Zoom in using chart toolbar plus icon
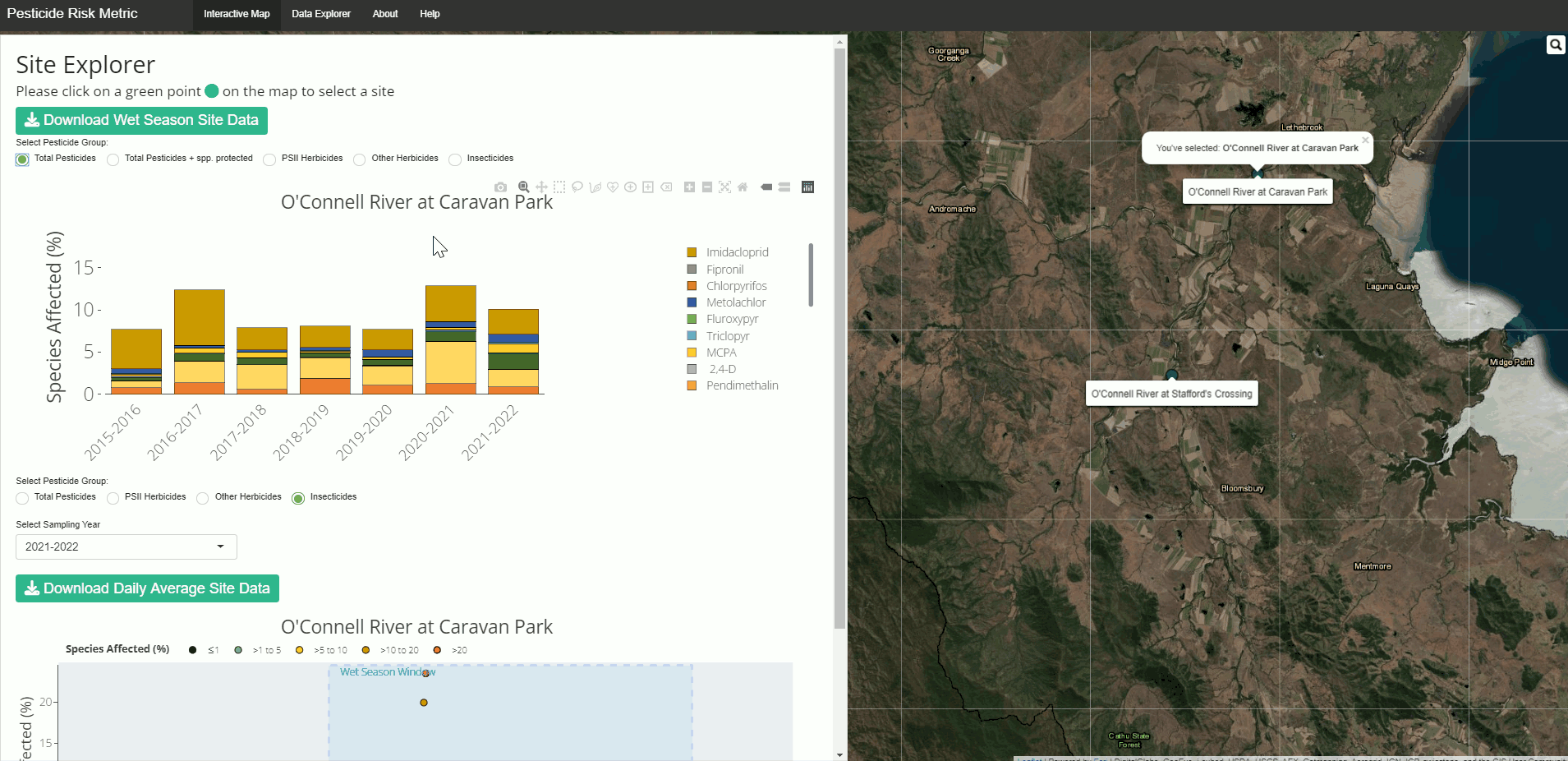This screenshot has width=1568, height=761. click(689, 187)
